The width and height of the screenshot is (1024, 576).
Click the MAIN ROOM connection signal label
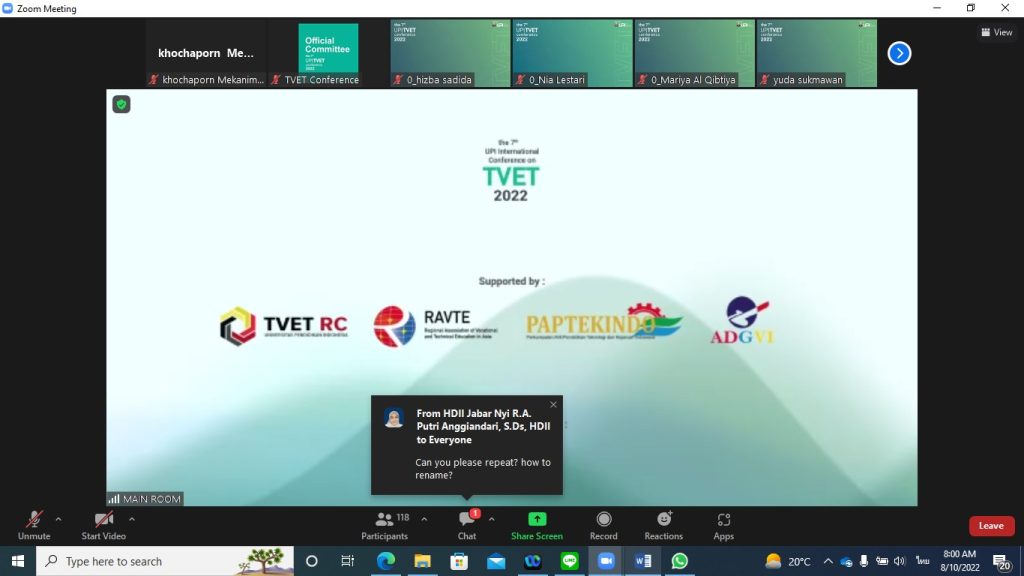click(x=144, y=499)
